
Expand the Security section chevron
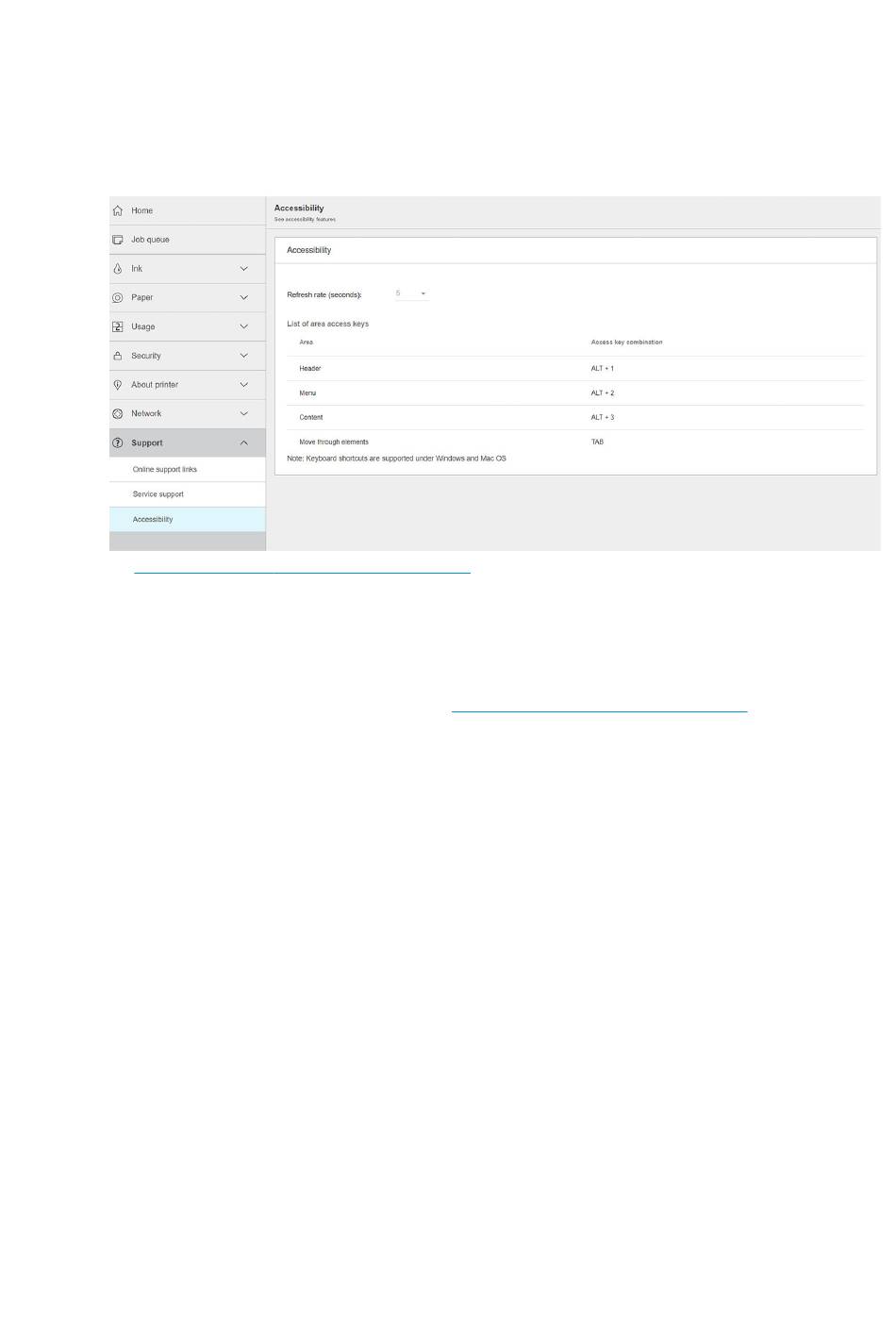(x=243, y=356)
